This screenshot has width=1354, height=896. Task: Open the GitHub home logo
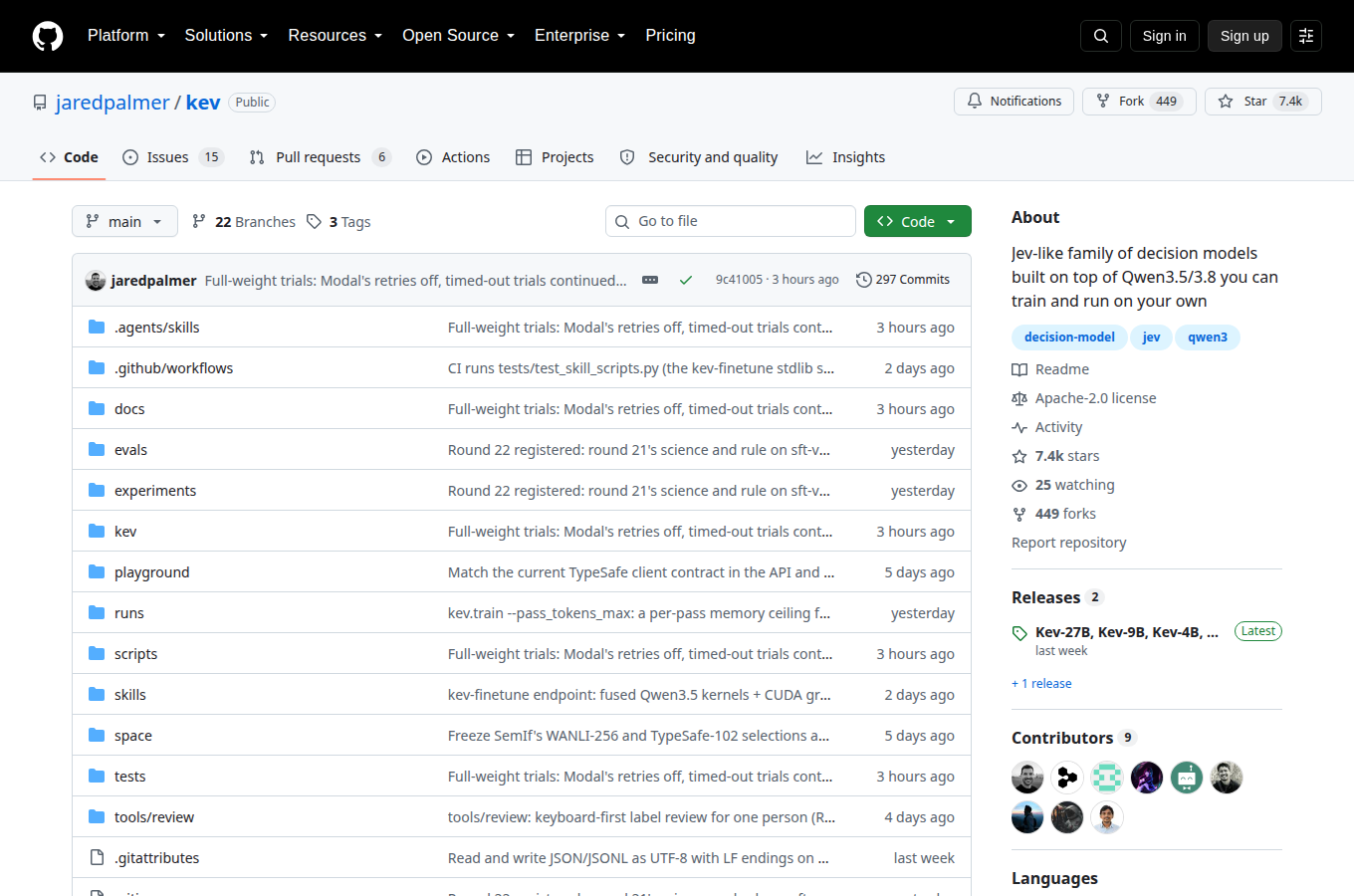[48, 36]
